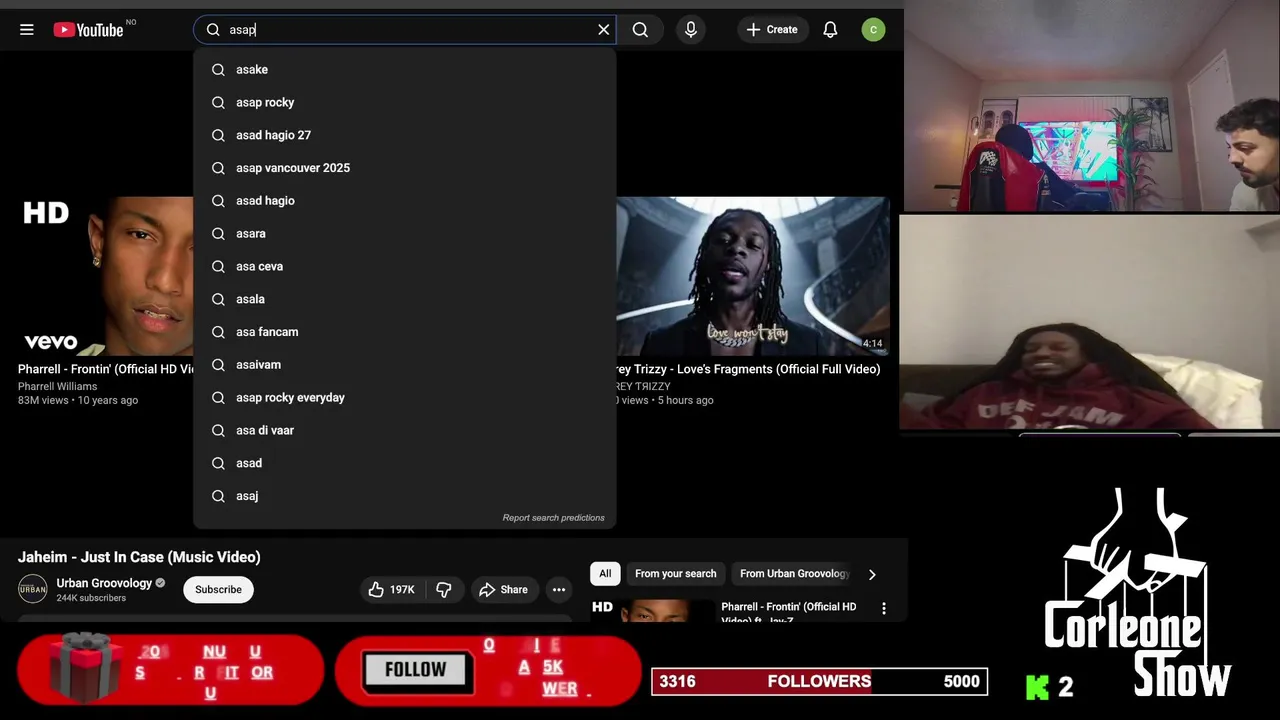Viewport: 1280px width, 720px height.
Task: Run search with the magnifier button
Action: tap(641, 30)
